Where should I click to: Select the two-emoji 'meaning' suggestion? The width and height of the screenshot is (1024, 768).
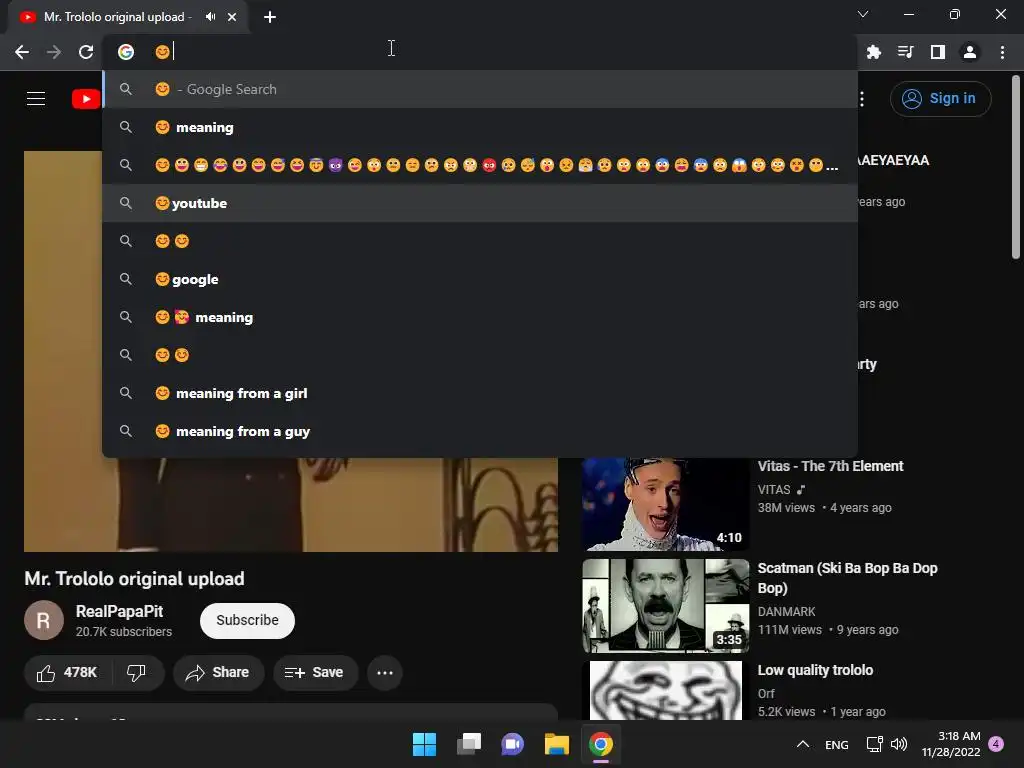coord(480,317)
